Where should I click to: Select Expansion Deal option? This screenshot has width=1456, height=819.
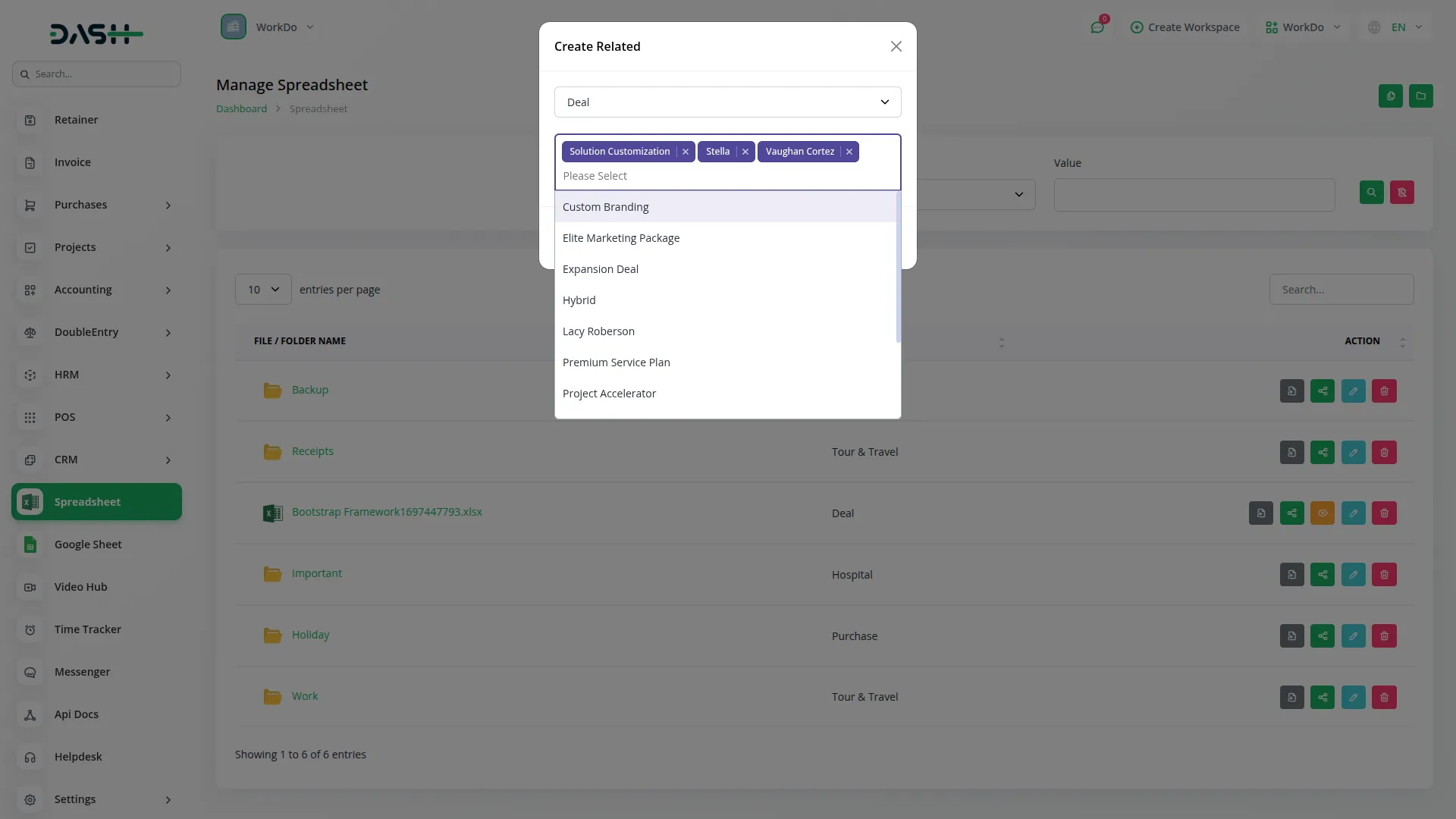(601, 269)
